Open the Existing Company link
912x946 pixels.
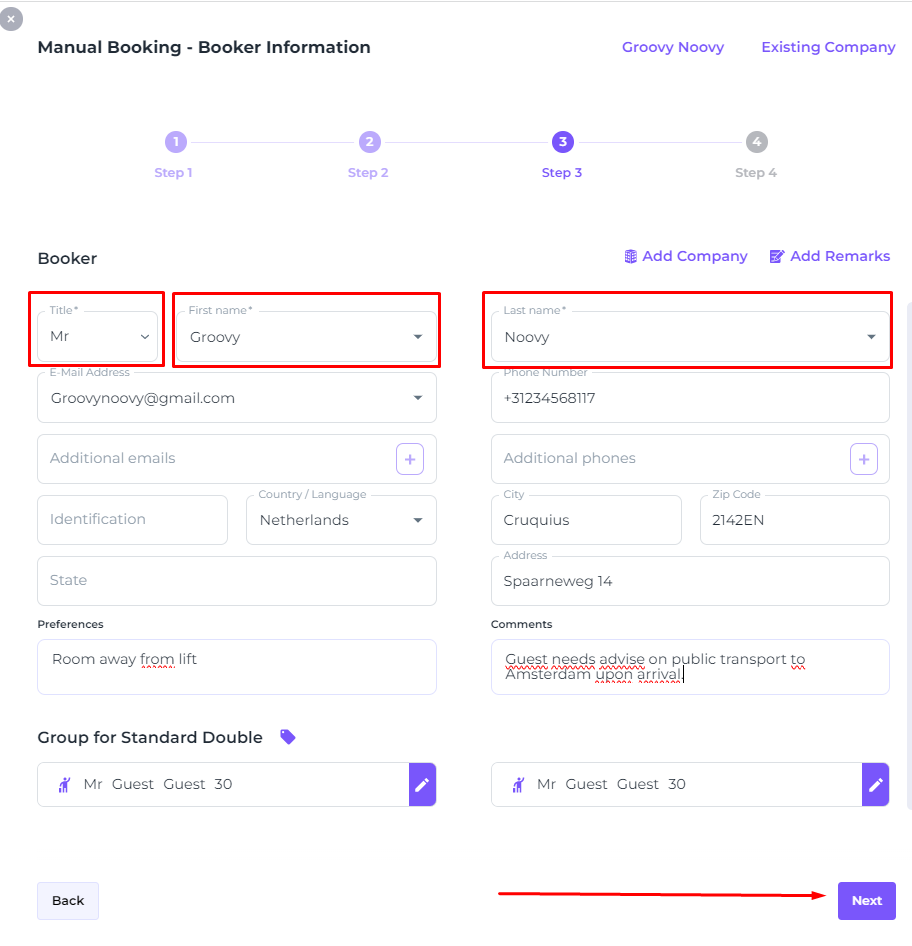pos(828,47)
